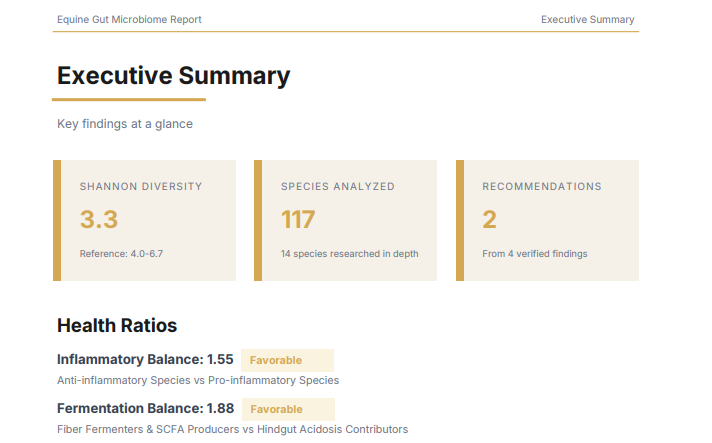The width and height of the screenshot is (712, 443).
Task: Click the 'Executive Summary' header label at top right
Action: pos(587,20)
